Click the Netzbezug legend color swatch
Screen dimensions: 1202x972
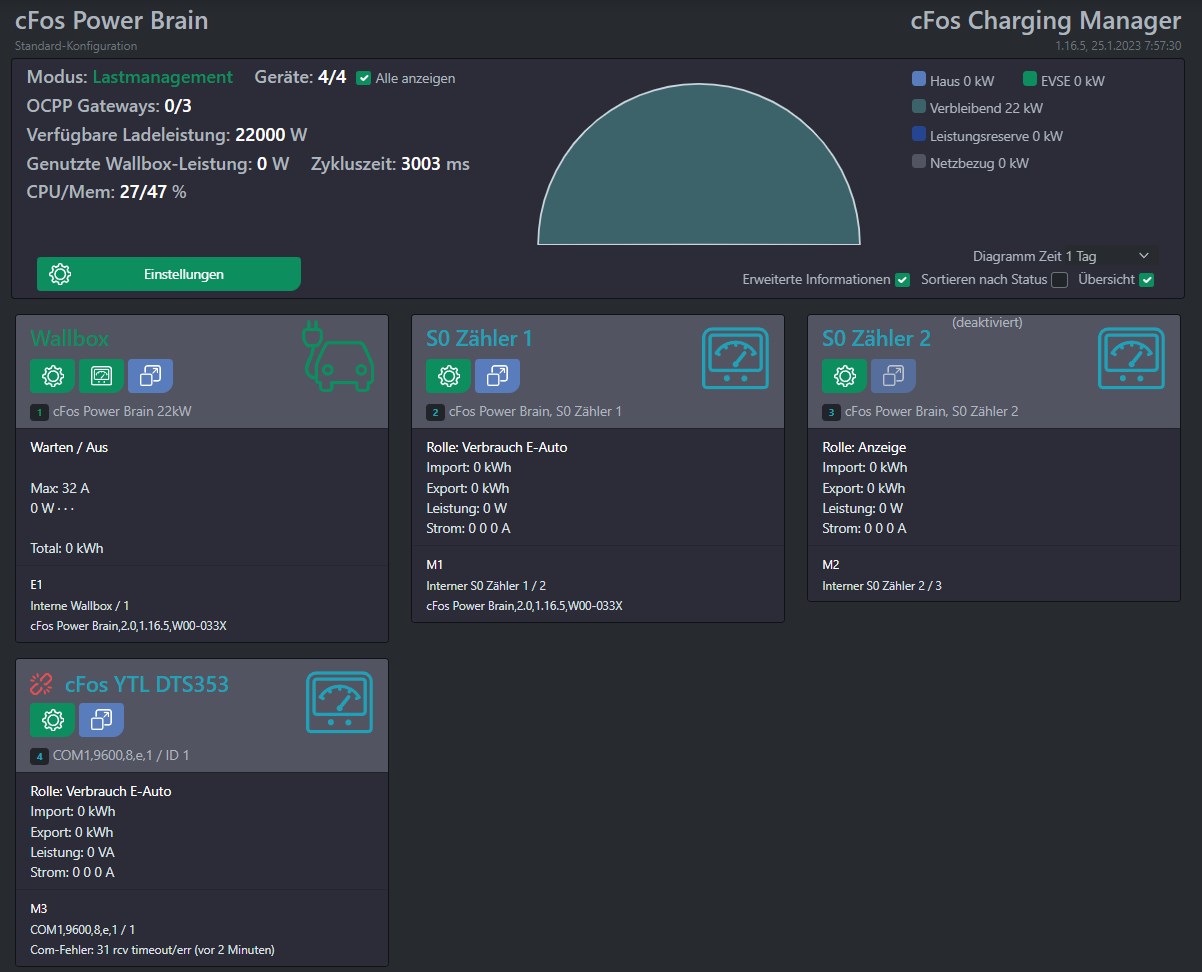pyautogui.click(x=919, y=161)
